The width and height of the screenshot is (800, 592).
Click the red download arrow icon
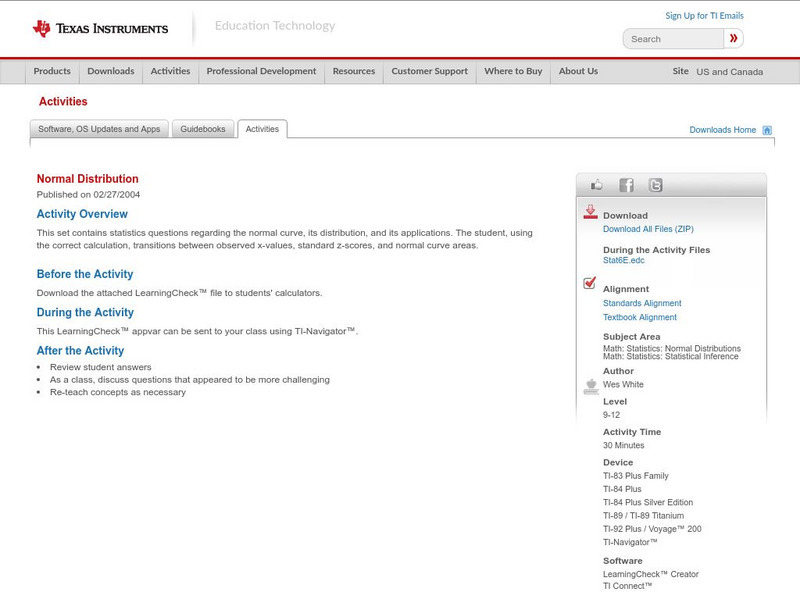tap(590, 212)
